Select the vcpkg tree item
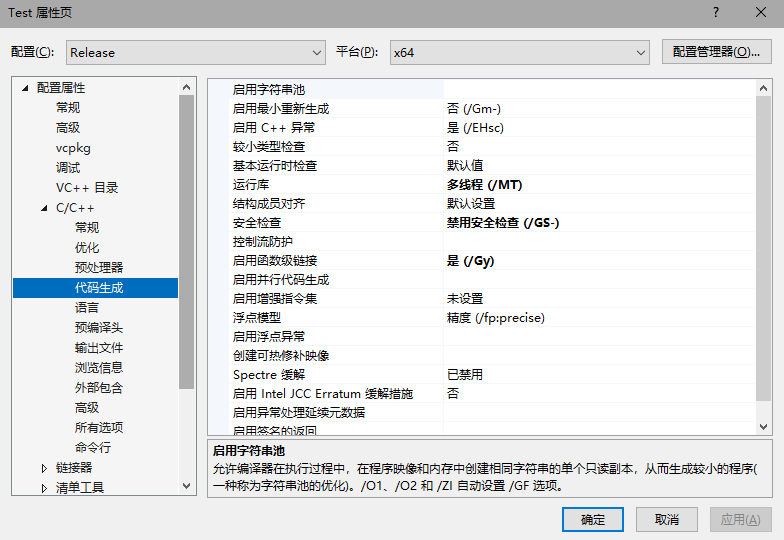 click(x=73, y=148)
